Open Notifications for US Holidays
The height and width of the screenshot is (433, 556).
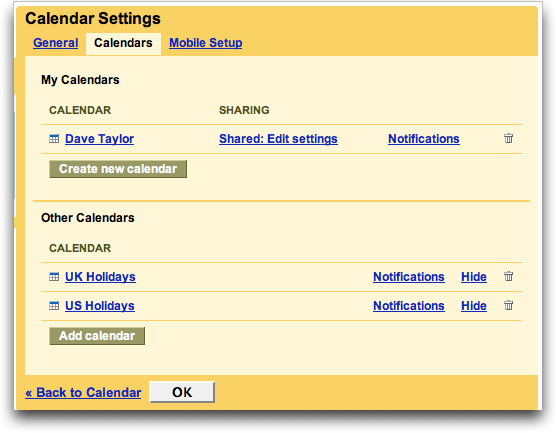point(409,306)
